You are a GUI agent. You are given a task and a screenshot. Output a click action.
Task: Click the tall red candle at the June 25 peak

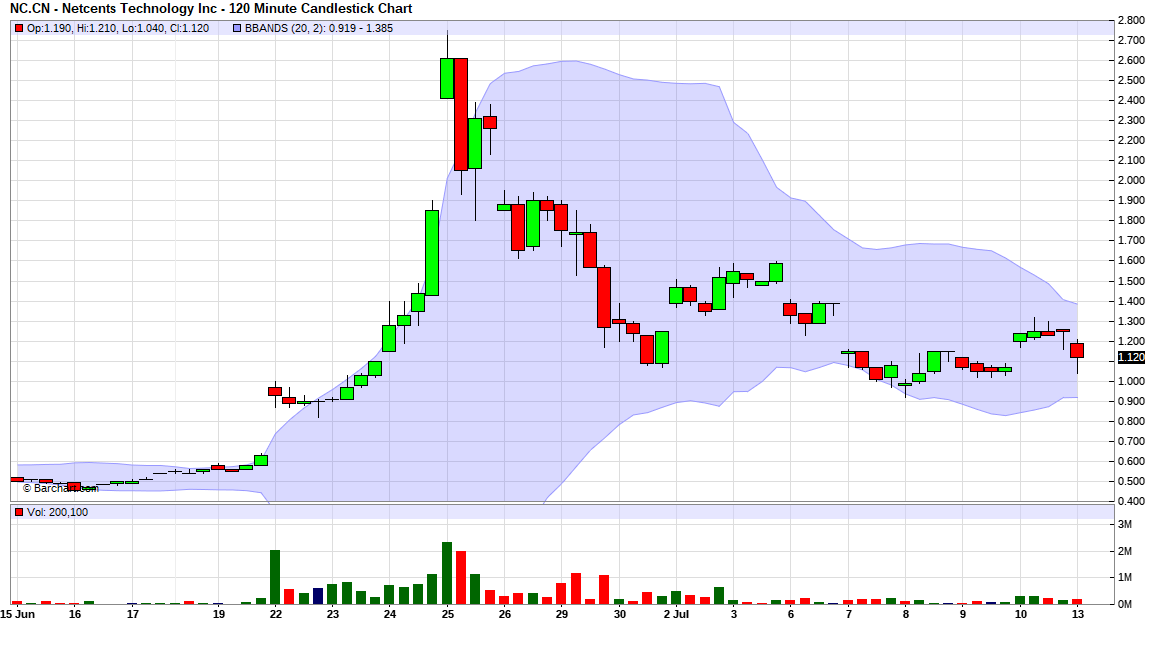[461, 114]
